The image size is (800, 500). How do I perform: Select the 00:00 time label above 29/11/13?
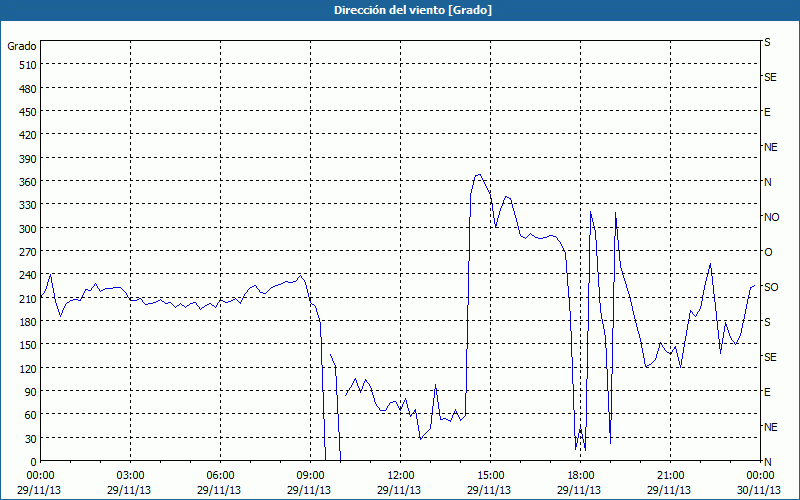click(40, 476)
